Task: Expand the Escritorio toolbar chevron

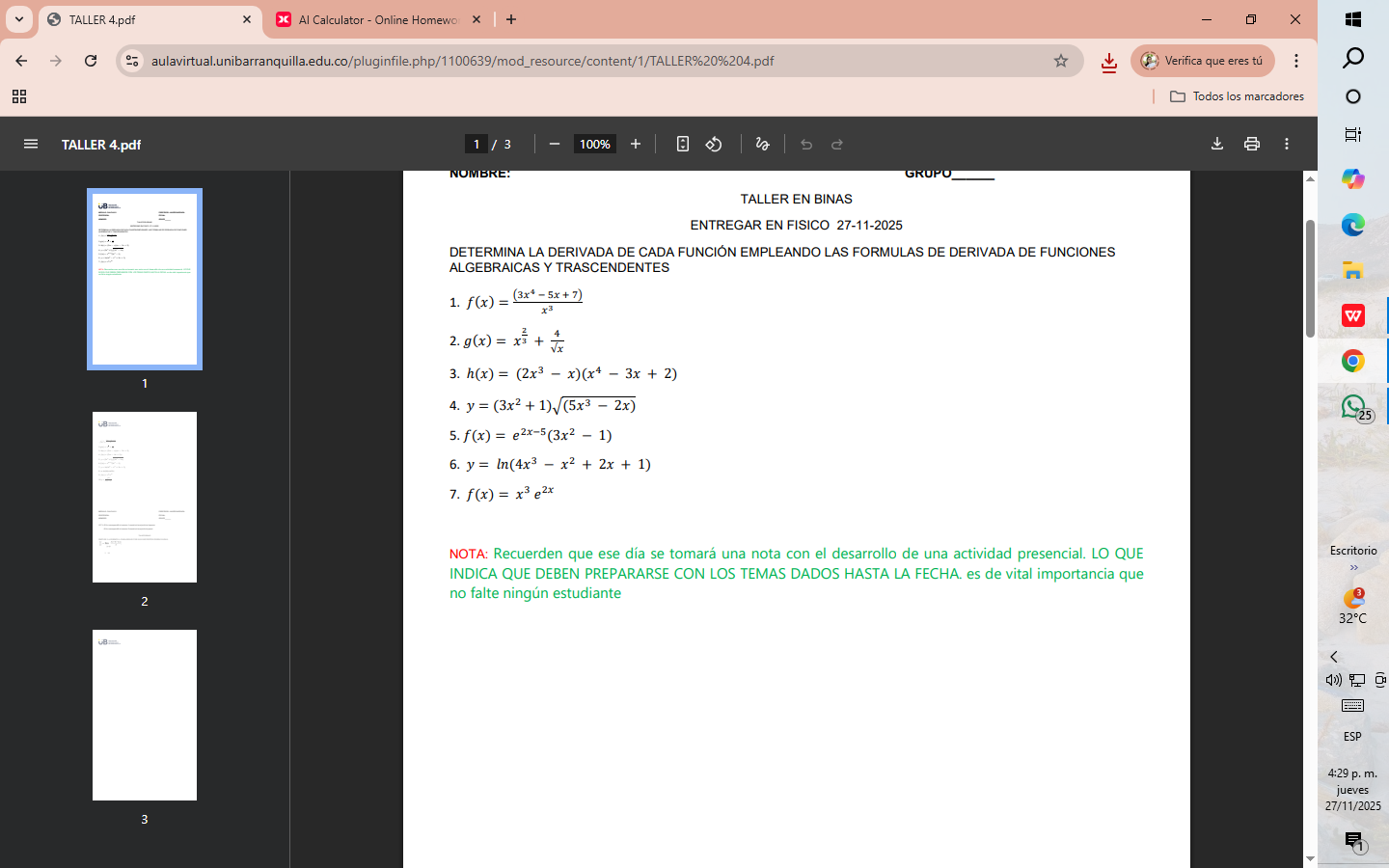Action: coord(1353,567)
